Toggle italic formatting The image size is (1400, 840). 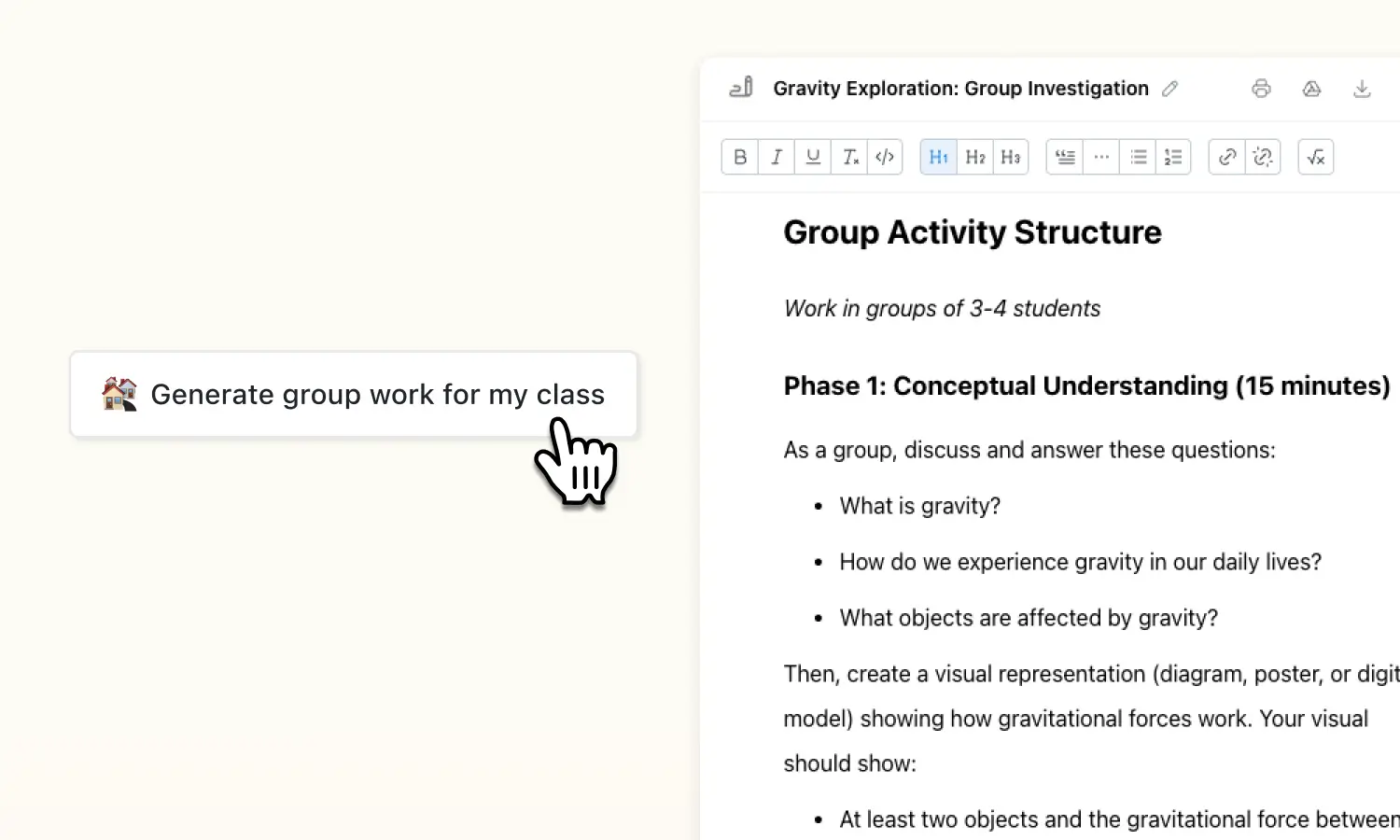coord(776,157)
